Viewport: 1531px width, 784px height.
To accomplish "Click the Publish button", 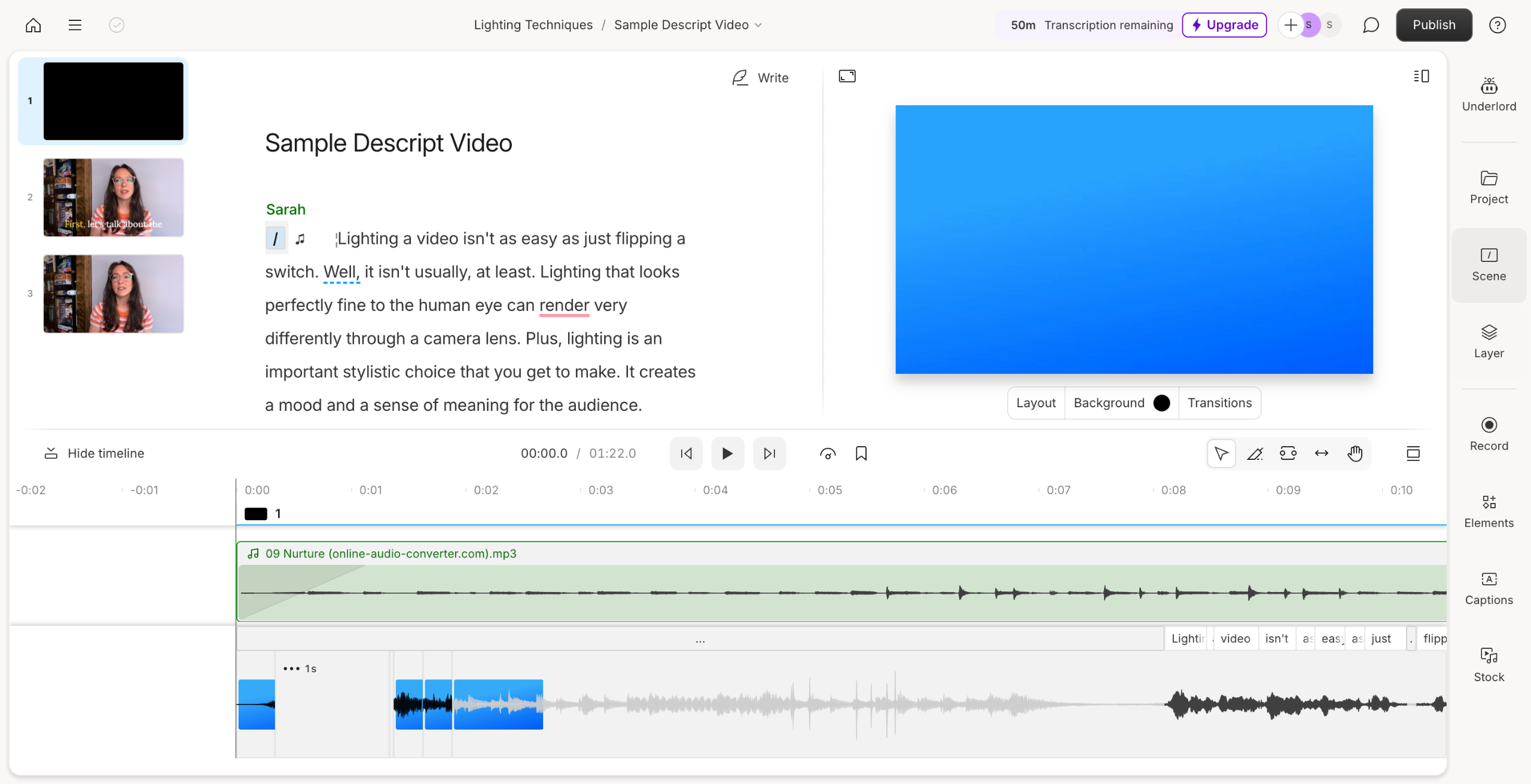I will point(1434,25).
